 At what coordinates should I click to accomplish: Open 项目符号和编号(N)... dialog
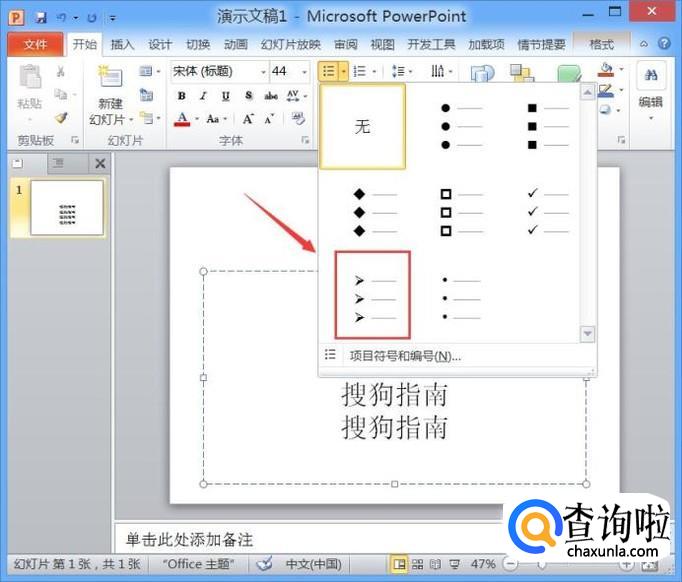[405, 356]
